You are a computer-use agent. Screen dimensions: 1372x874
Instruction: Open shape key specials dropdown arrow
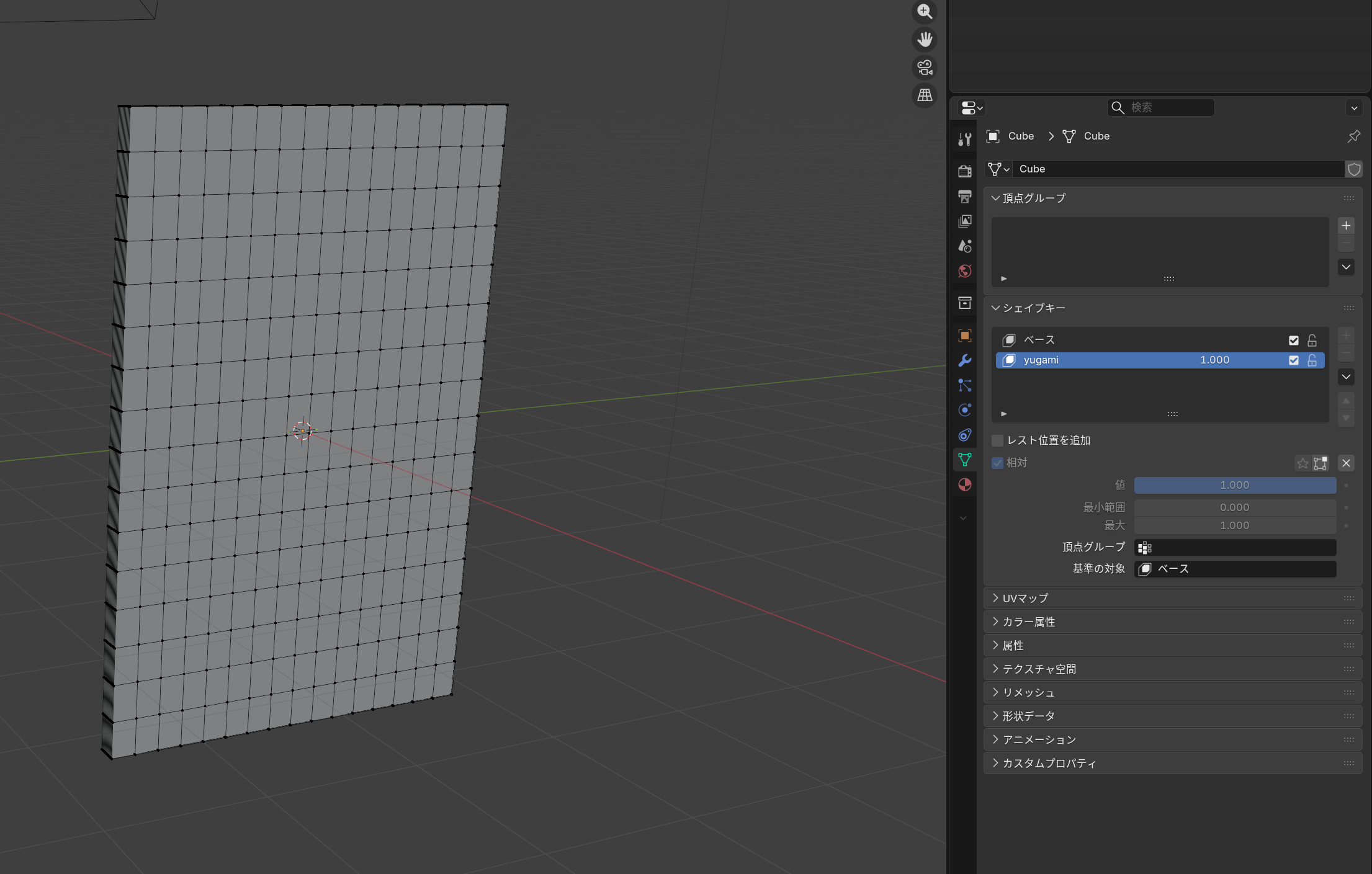(x=1345, y=377)
